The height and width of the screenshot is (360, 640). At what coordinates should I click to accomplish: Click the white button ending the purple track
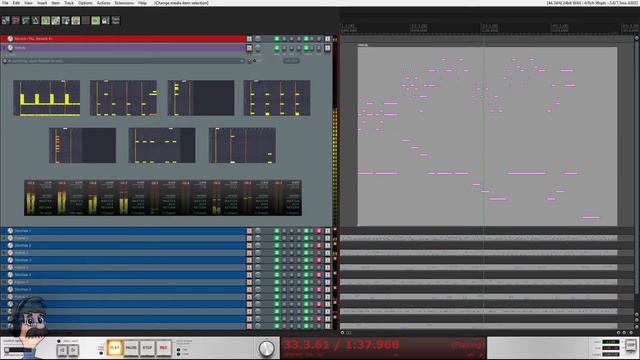(327, 48)
